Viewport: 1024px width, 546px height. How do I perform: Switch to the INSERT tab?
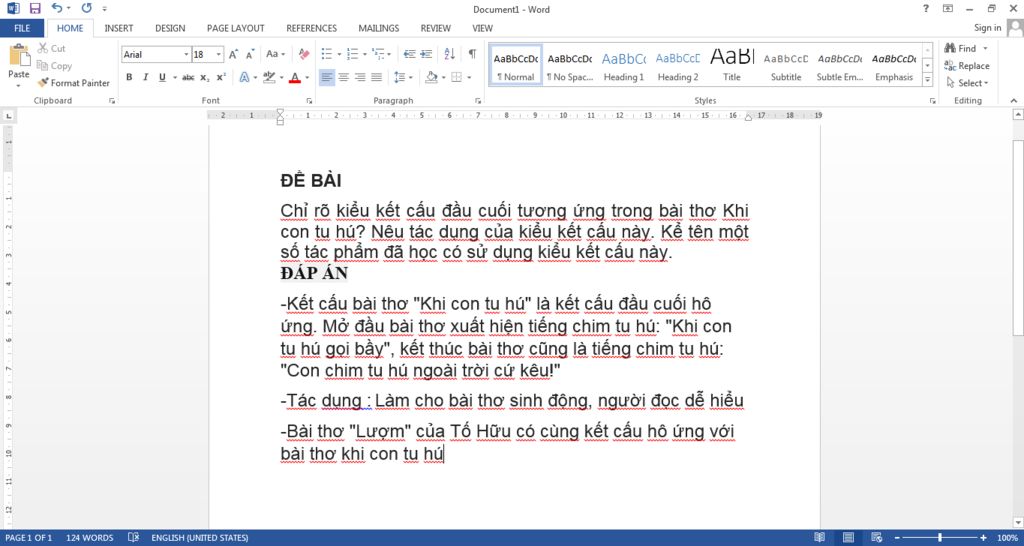point(119,28)
